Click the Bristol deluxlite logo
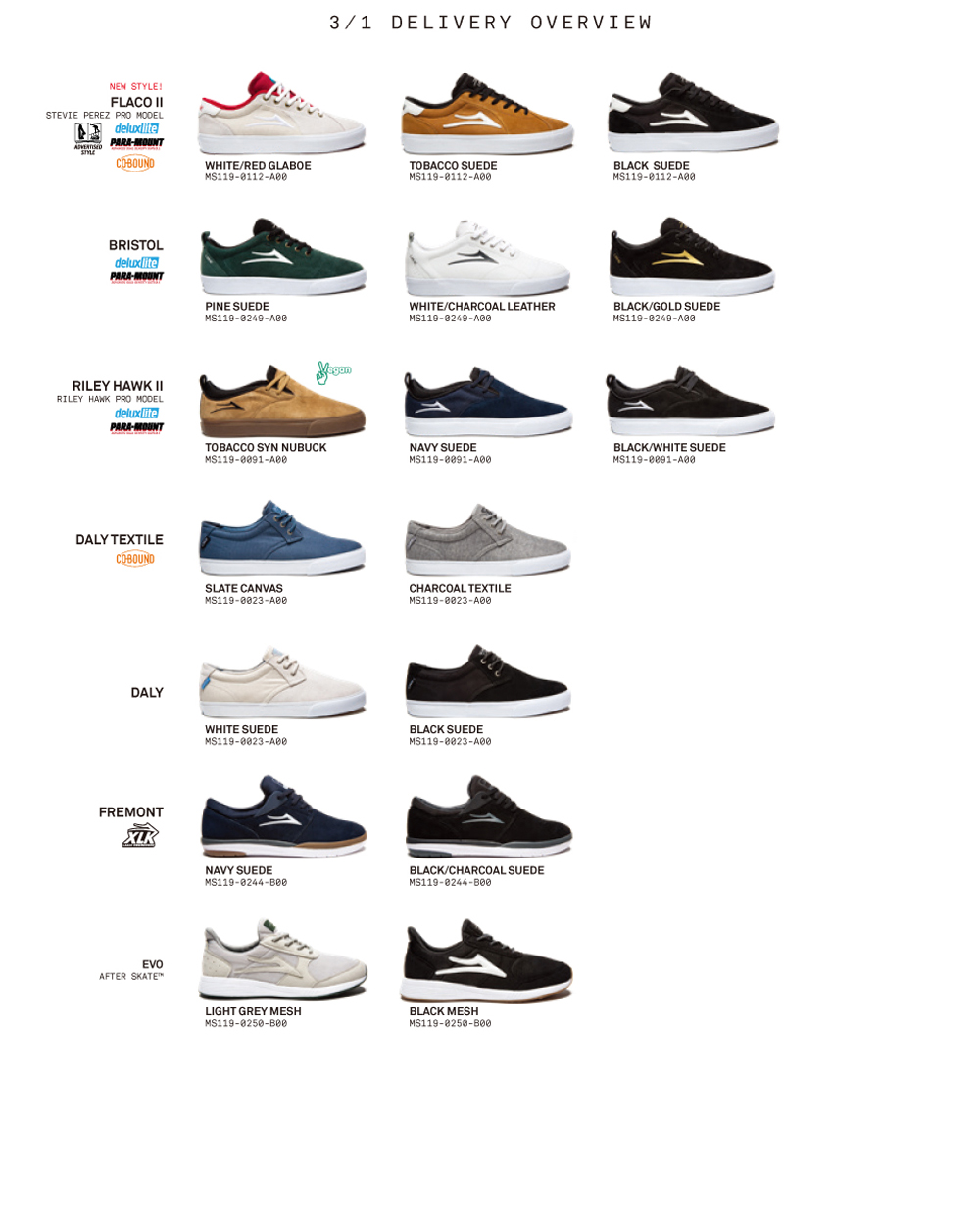This screenshot has height=1225, width=980. point(136,262)
